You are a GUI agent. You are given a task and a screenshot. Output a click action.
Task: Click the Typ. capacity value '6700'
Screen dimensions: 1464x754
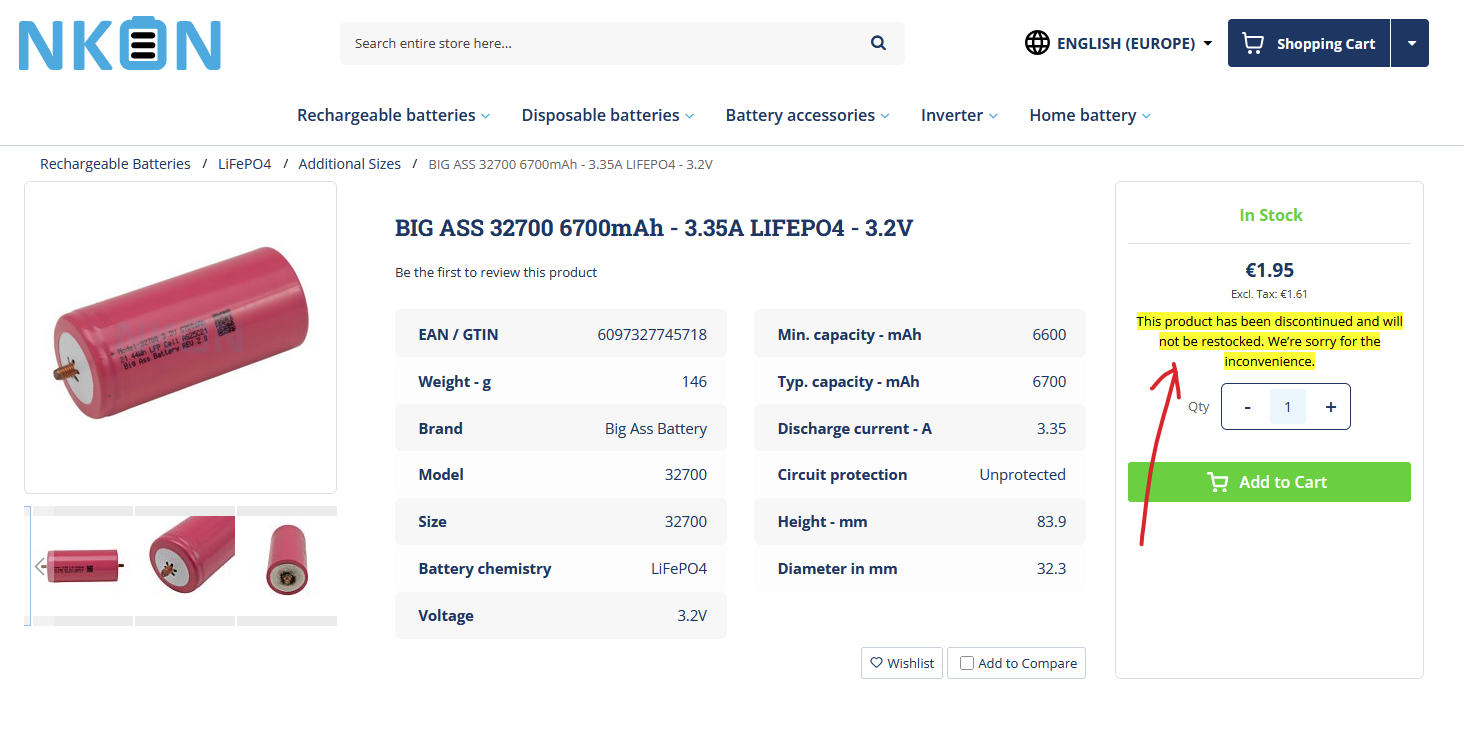coord(1049,382)
